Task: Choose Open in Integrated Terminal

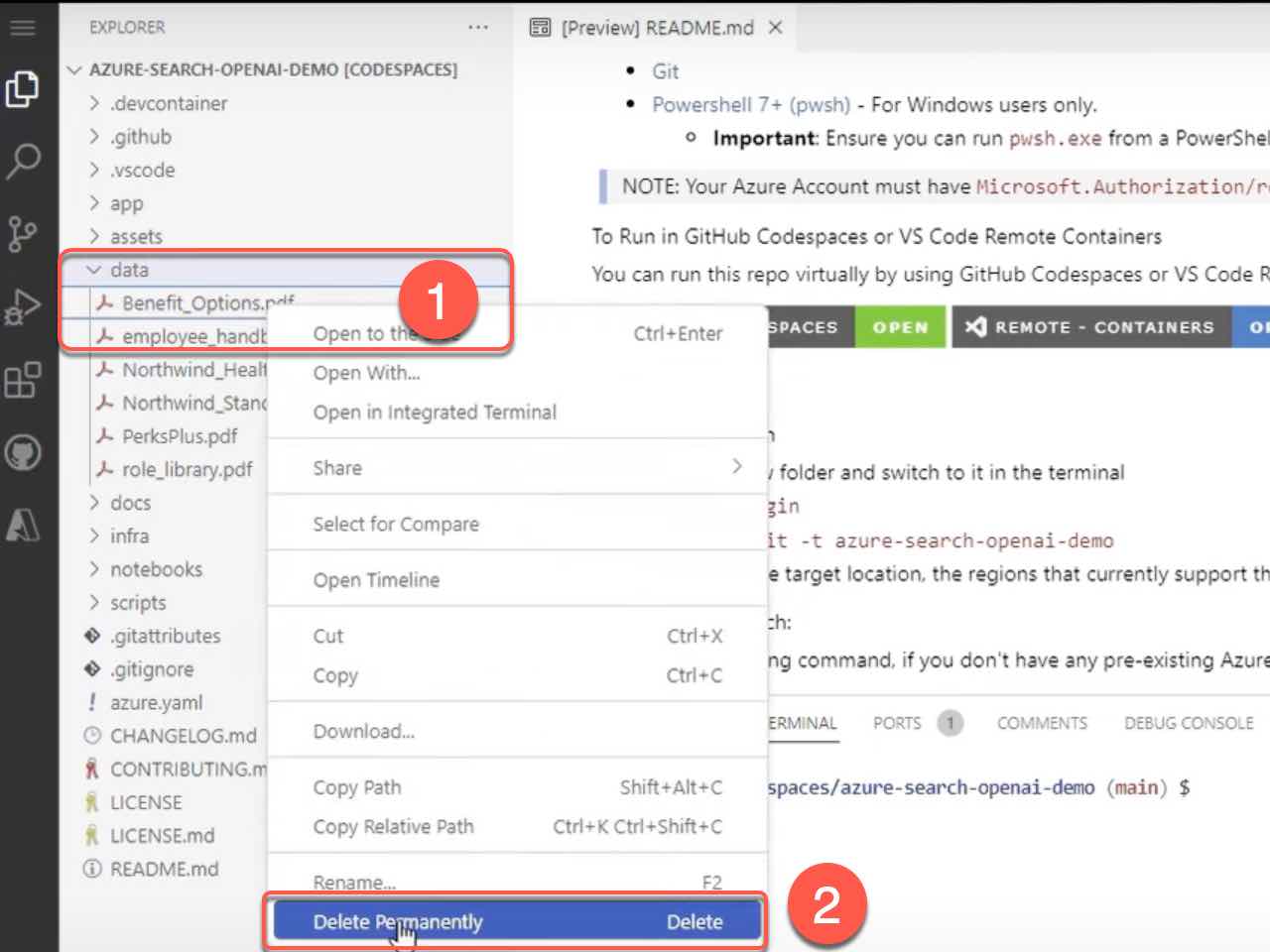Action: [517, 413]
